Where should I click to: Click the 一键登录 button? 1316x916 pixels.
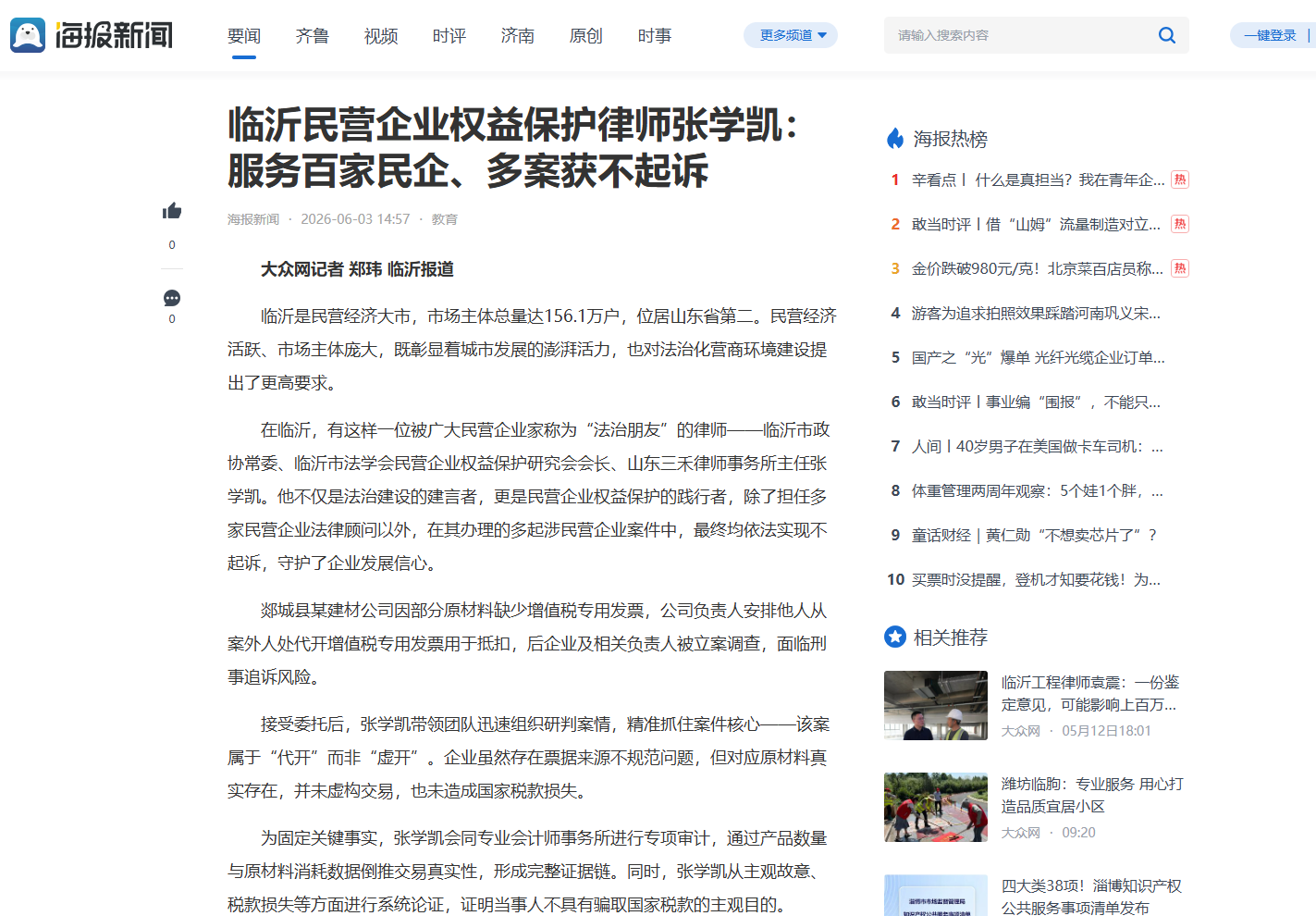coord(1270,35)
